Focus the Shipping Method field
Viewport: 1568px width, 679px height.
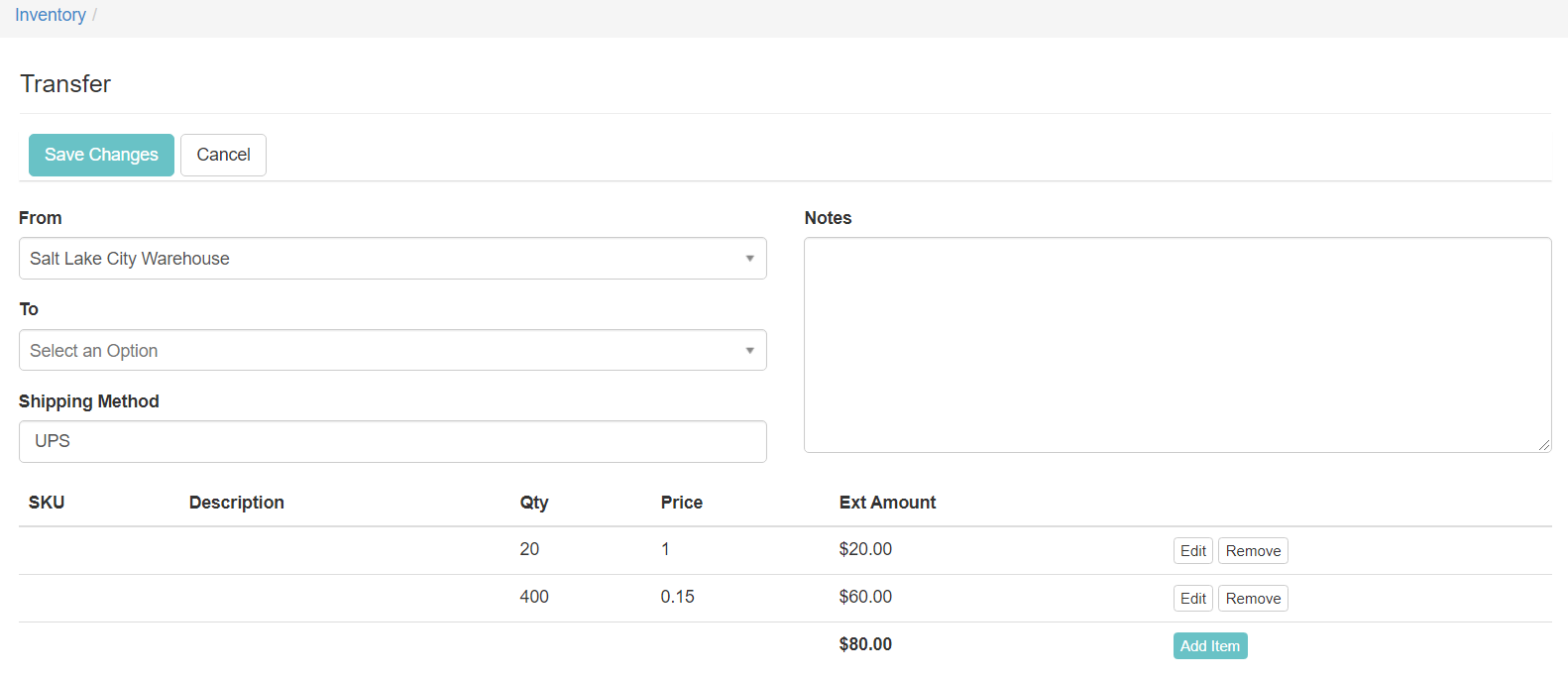click(x=392, y=442)
